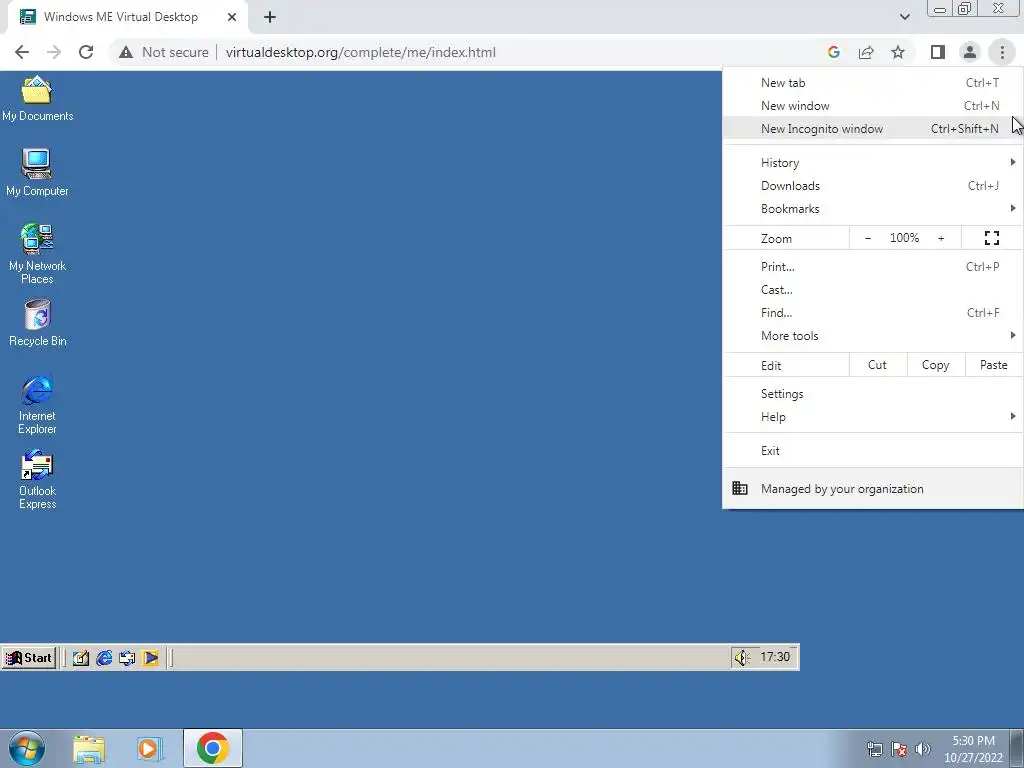Viewport: 1024px width, 768px height.
Task: Click the Paste button in Edit row
Action: click(993, 365)
